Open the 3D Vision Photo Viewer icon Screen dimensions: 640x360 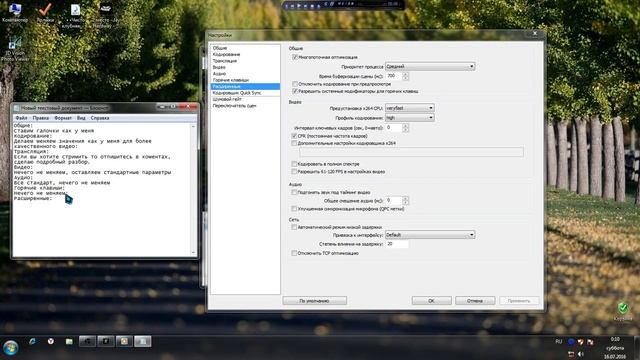tap(15, 49)
